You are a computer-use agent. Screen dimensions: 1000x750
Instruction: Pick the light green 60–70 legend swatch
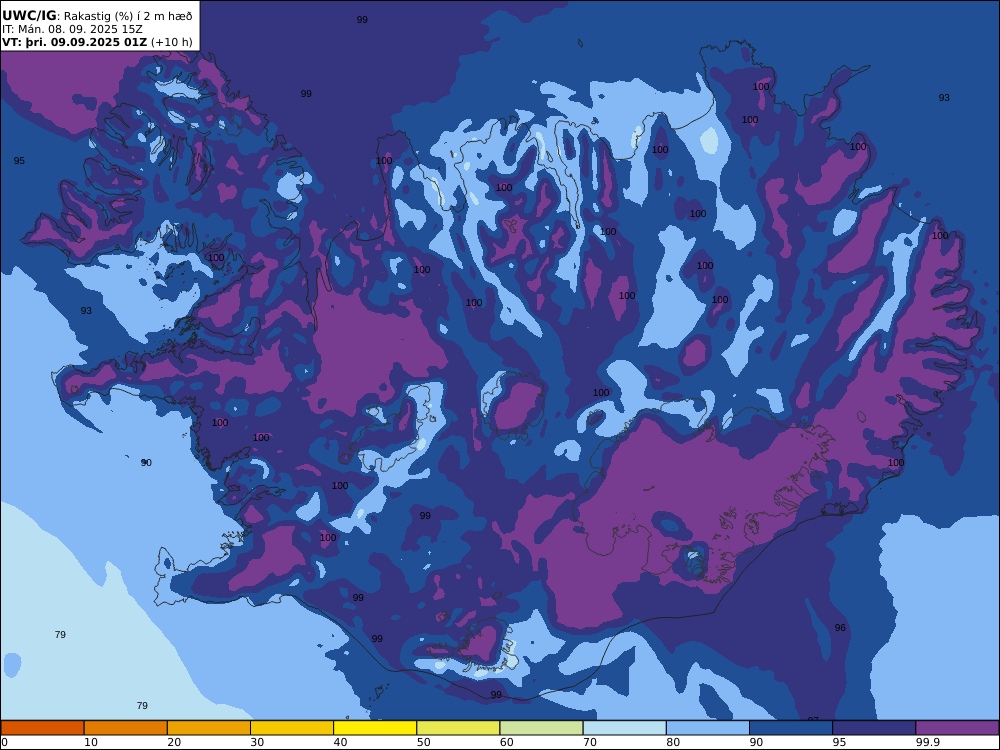(x=541, y=728)
